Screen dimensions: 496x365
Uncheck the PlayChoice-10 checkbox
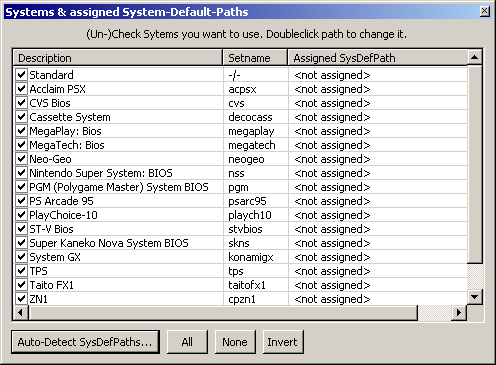(x=21, y=215)
